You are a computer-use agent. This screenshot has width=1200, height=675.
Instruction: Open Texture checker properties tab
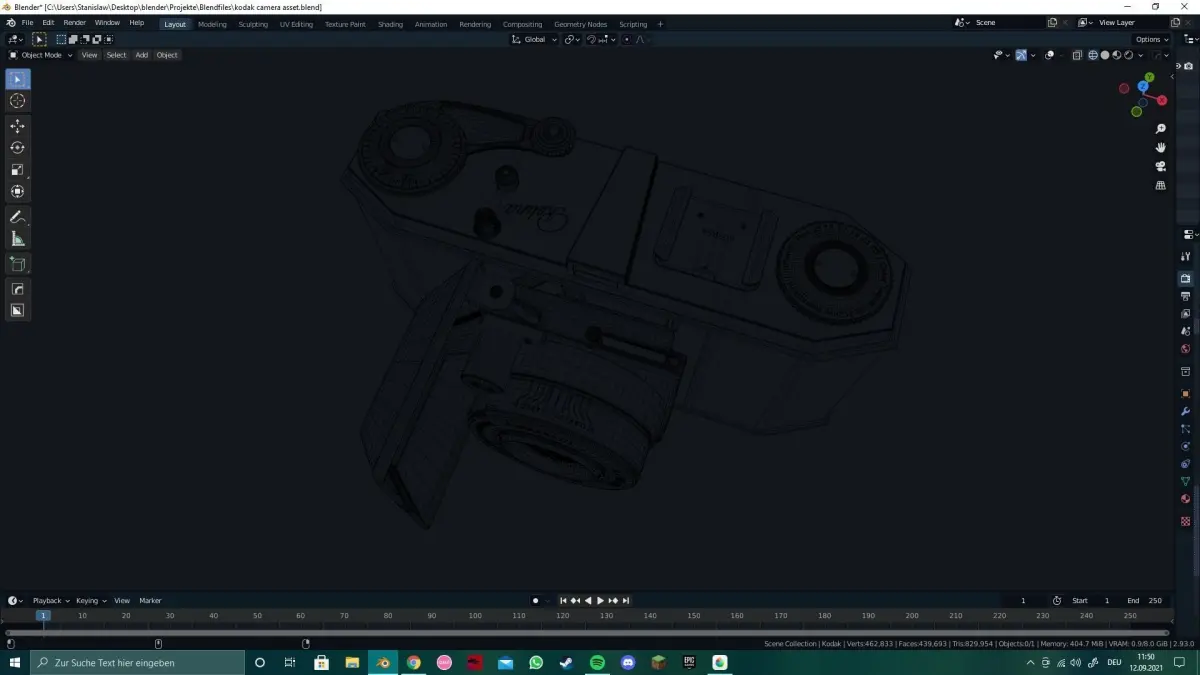coord(1186,521)
